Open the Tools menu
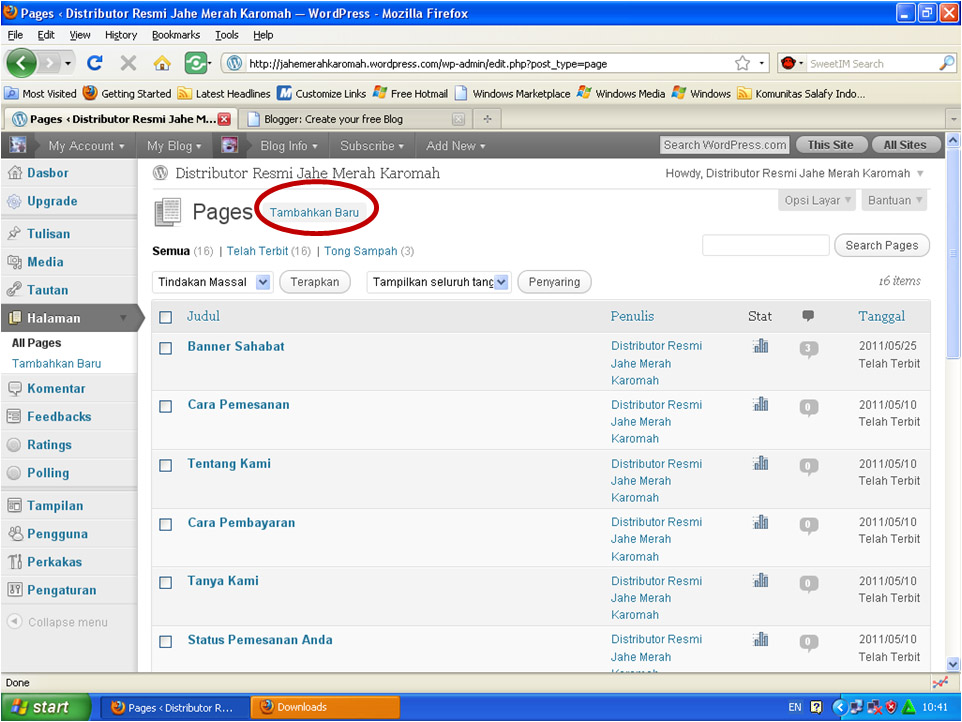Viewport: 962px width, 722px height. coord(226,35)
